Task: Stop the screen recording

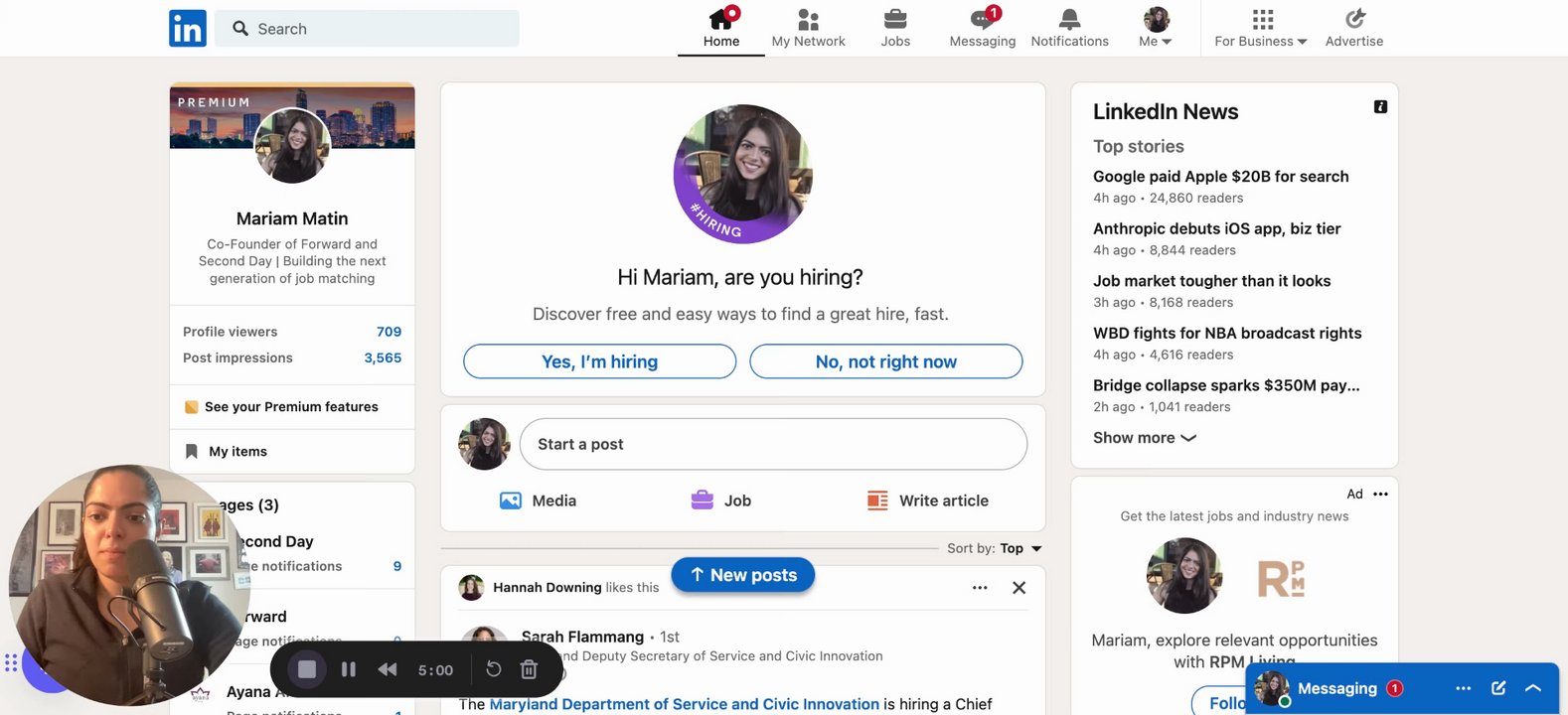Action: tap(307, 669)
